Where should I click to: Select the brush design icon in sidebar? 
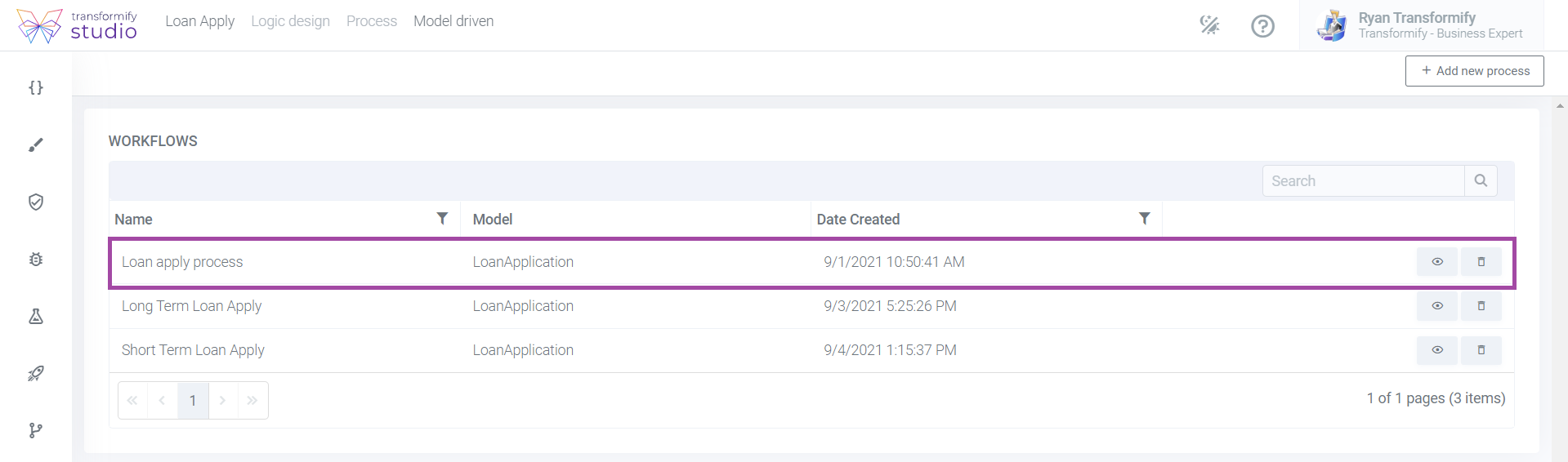click(x=36, y=144)
